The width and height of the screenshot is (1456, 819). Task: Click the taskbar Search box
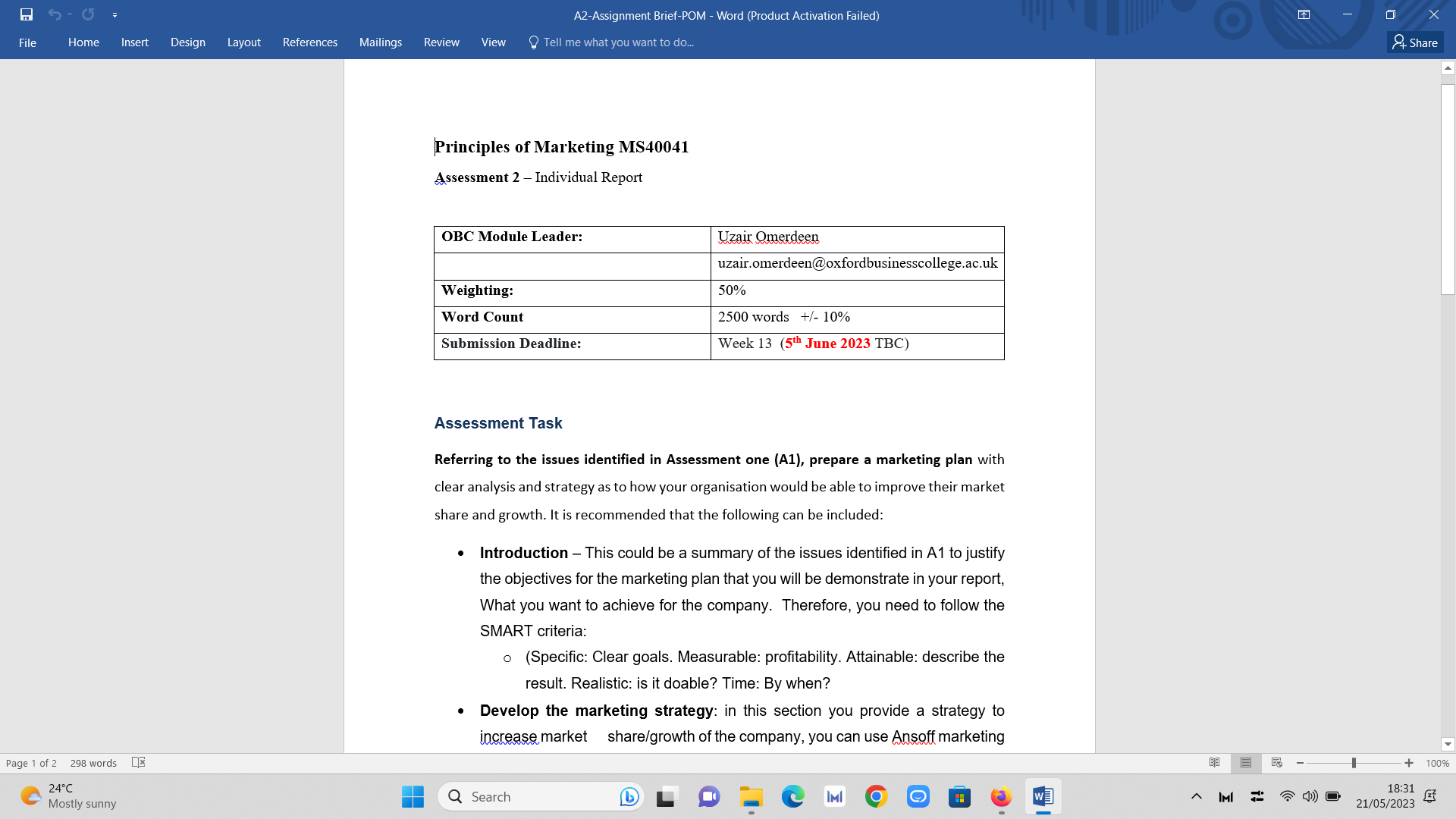click(x=540, y=796)
